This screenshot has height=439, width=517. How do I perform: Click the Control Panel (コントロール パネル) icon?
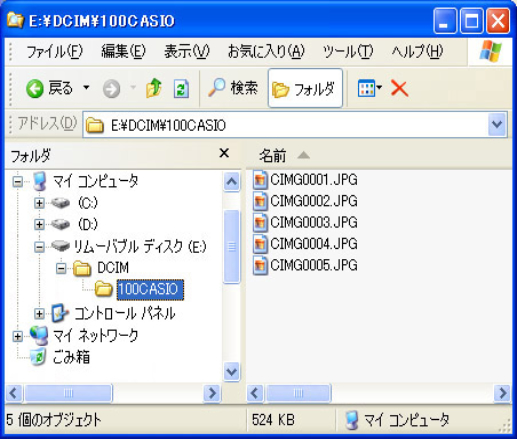[60, 313]
